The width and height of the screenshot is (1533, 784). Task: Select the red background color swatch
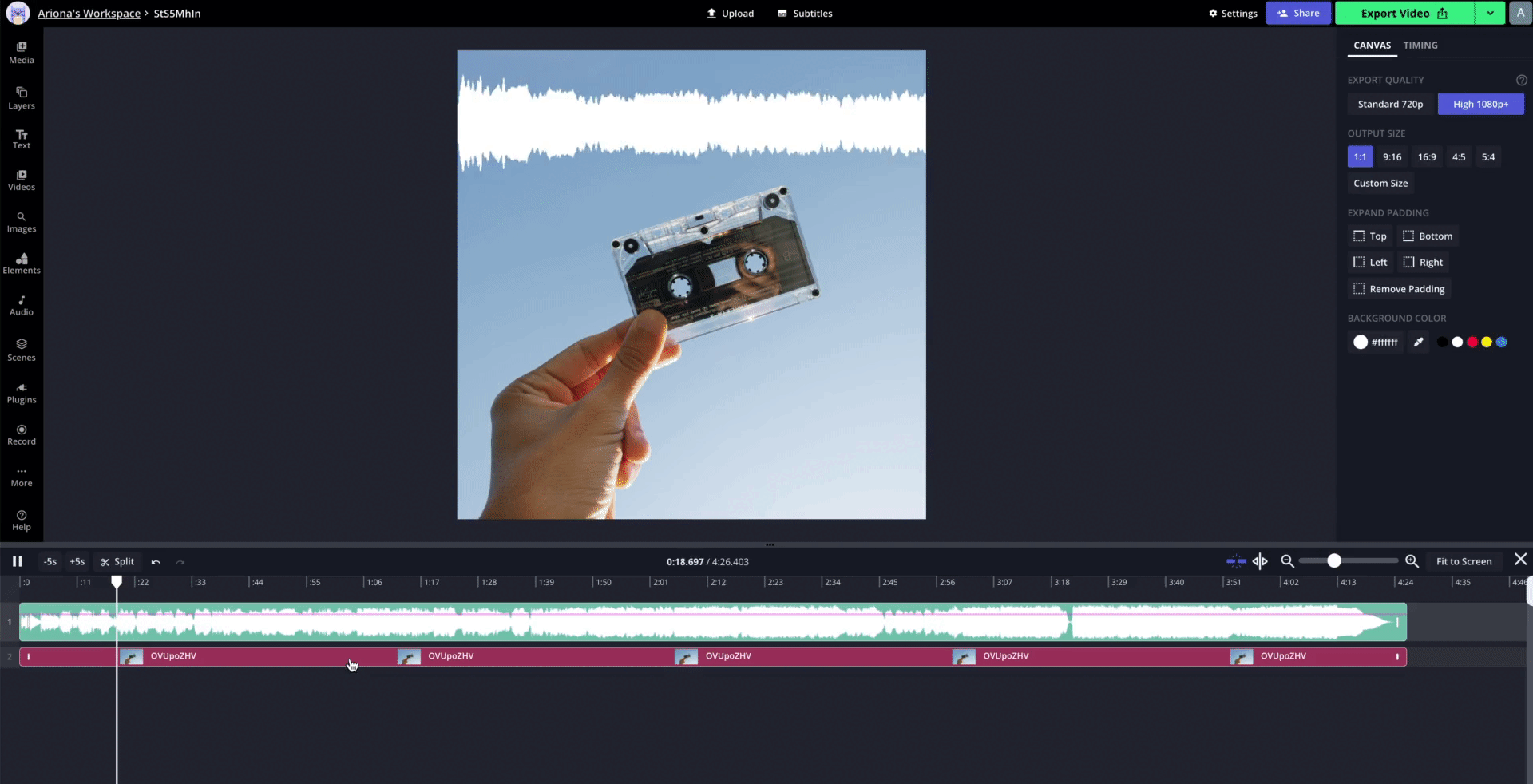(1472, 342)
